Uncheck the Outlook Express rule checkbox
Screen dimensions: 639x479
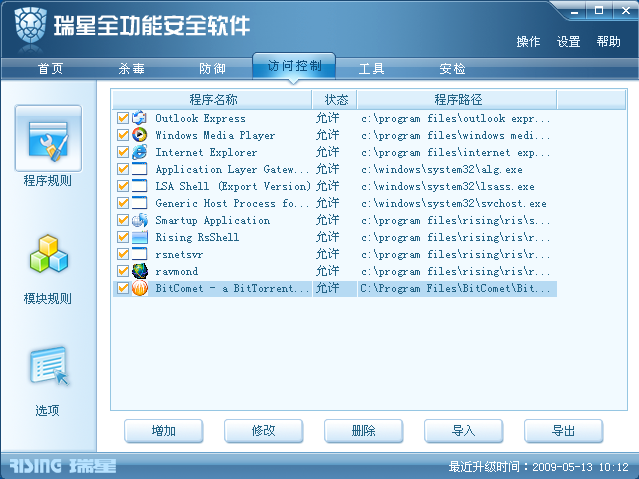pos(123,118)
